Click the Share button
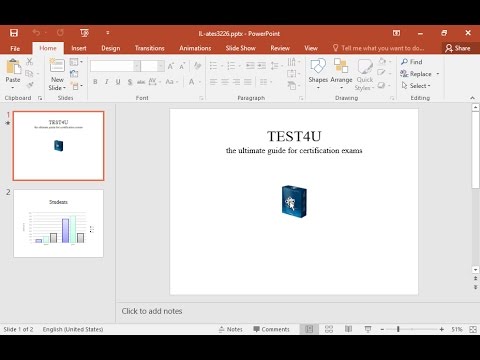Viewport: 480px width, 360px height. [458, 48]
